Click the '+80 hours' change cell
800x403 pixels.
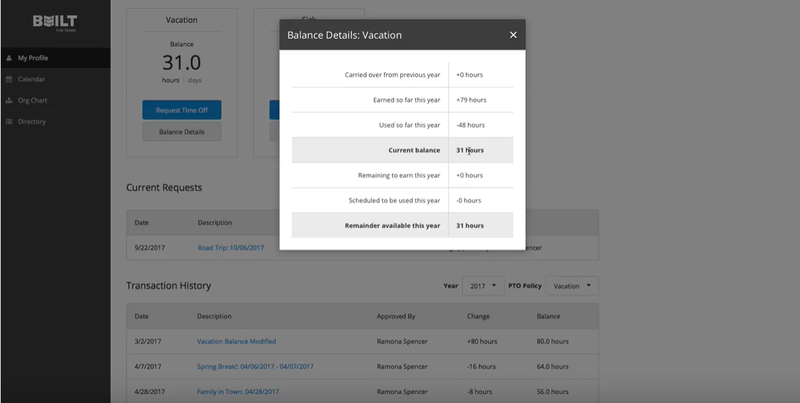pyautogui.click(x=482, y=341)
